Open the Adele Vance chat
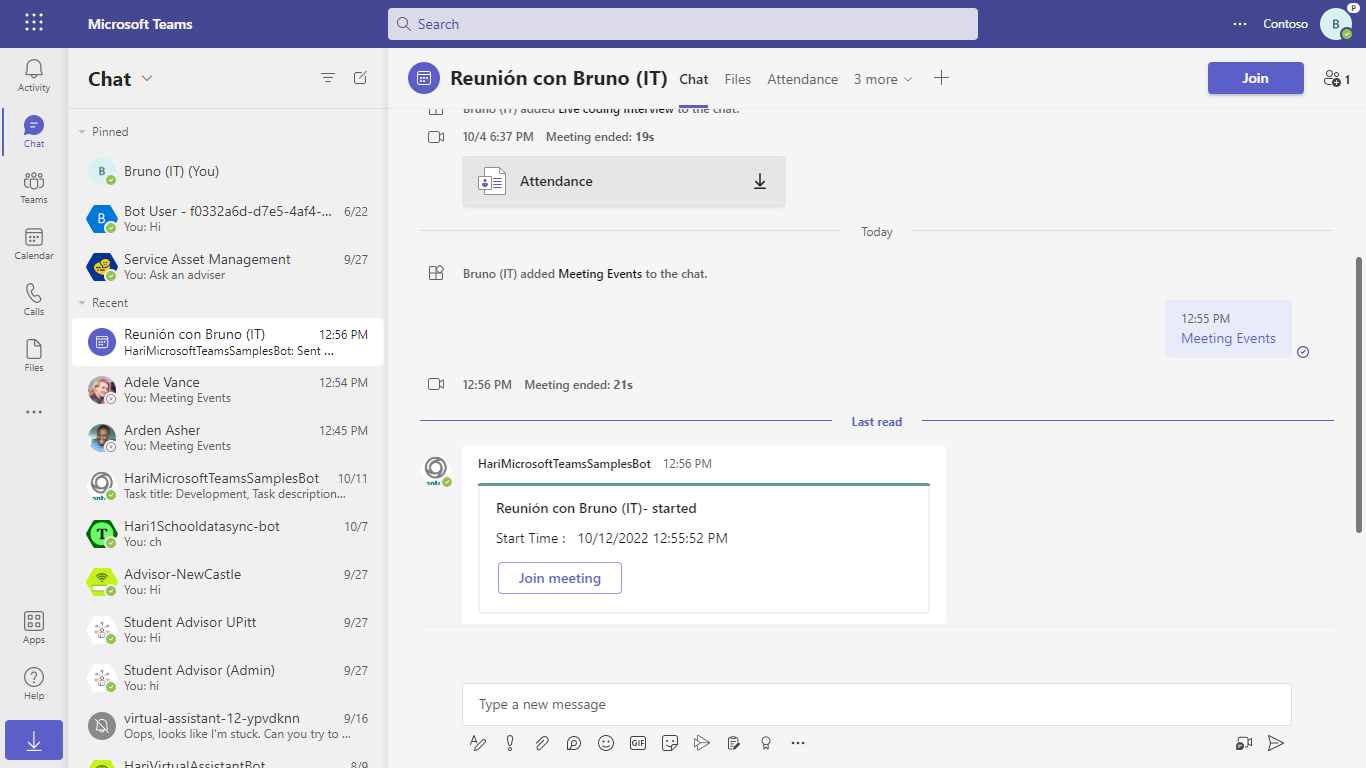1366x768 pixels. (228, 390)
